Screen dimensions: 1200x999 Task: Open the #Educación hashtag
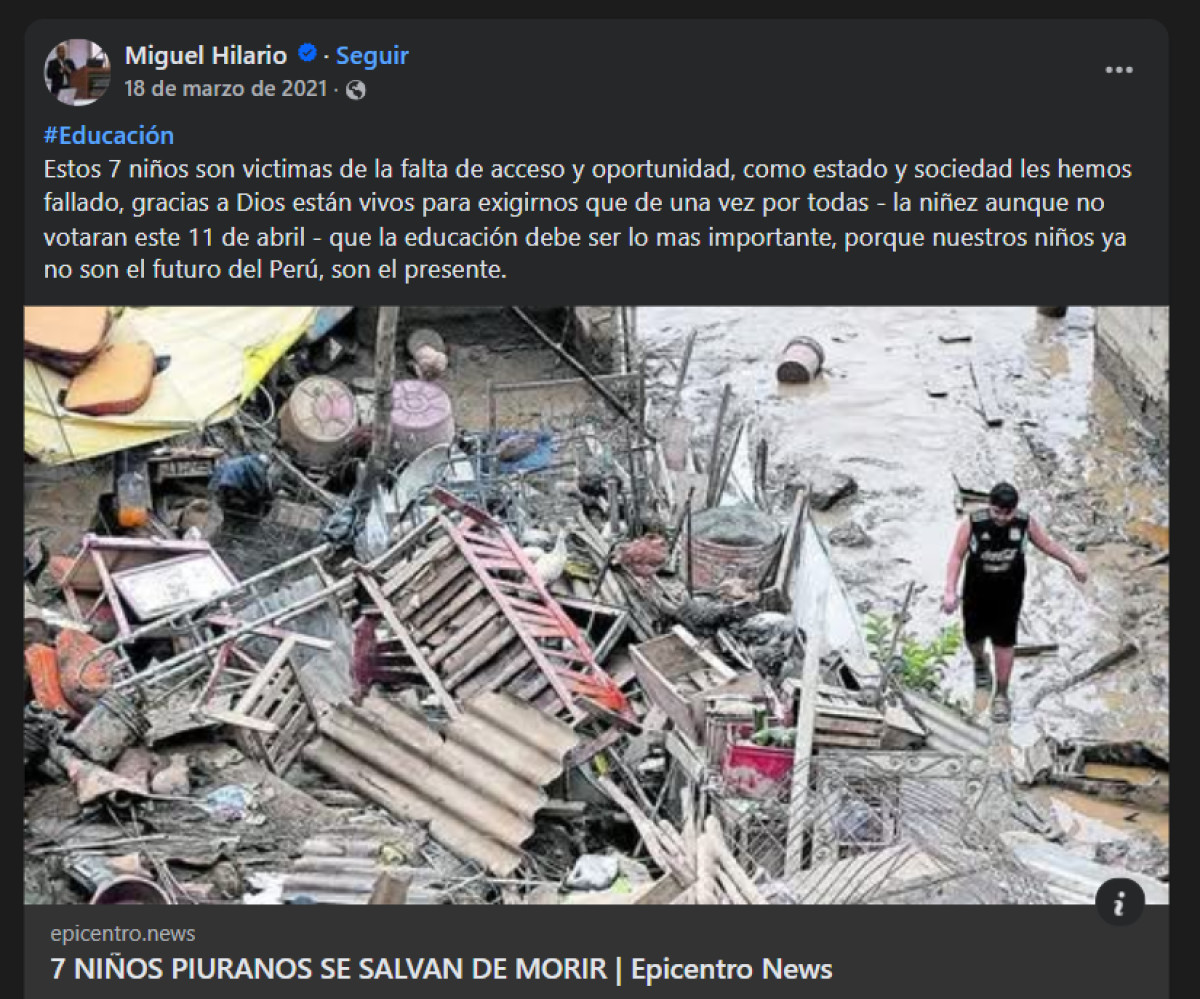pos(109,135)
